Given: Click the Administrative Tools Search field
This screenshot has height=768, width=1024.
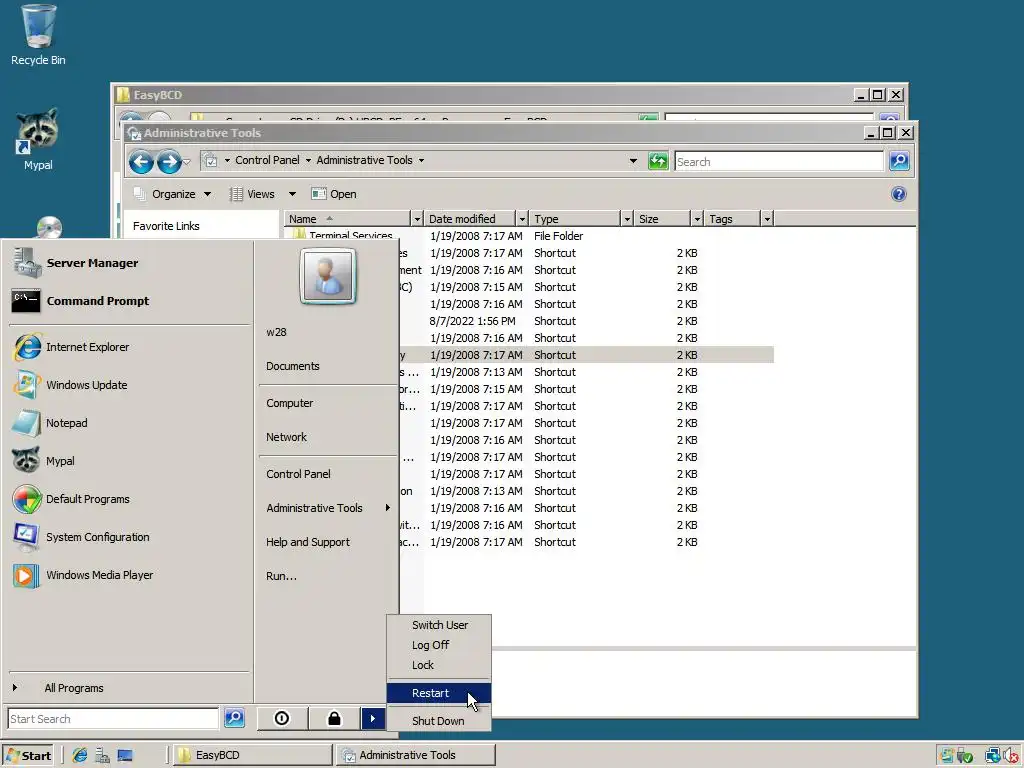Looking at the screenshot, I should (779, 161).
